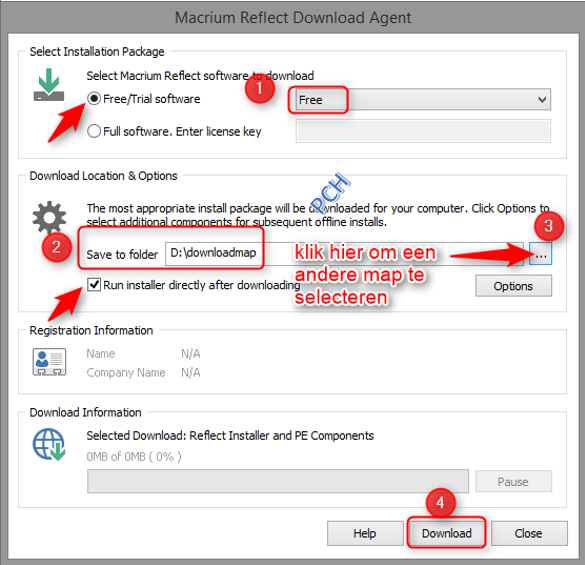
Task: Click the globe download information icon
Action: coord(49,444)
